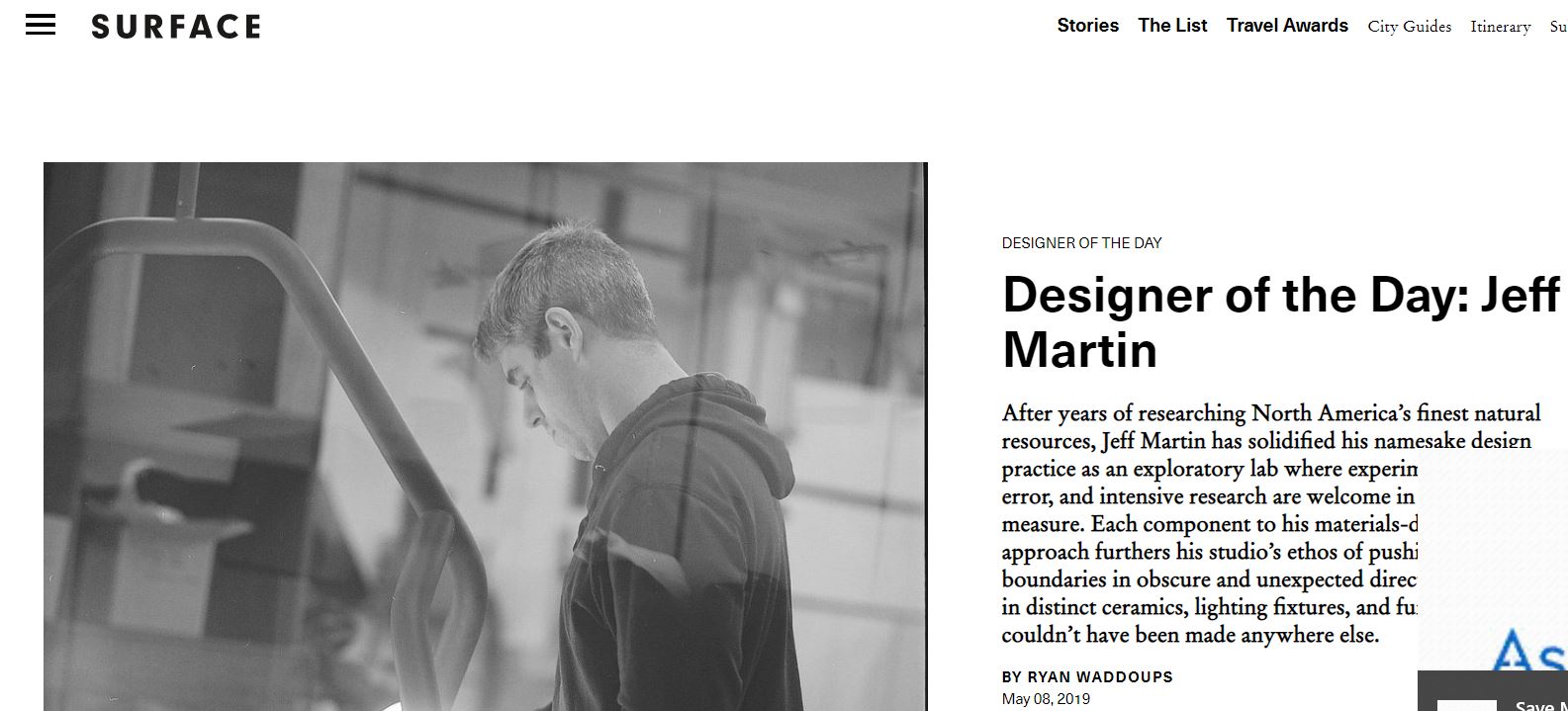This screenshot has width=1568, height=711.
Task: Navigate to Travel Awards
Action: tap(1287, 26)
